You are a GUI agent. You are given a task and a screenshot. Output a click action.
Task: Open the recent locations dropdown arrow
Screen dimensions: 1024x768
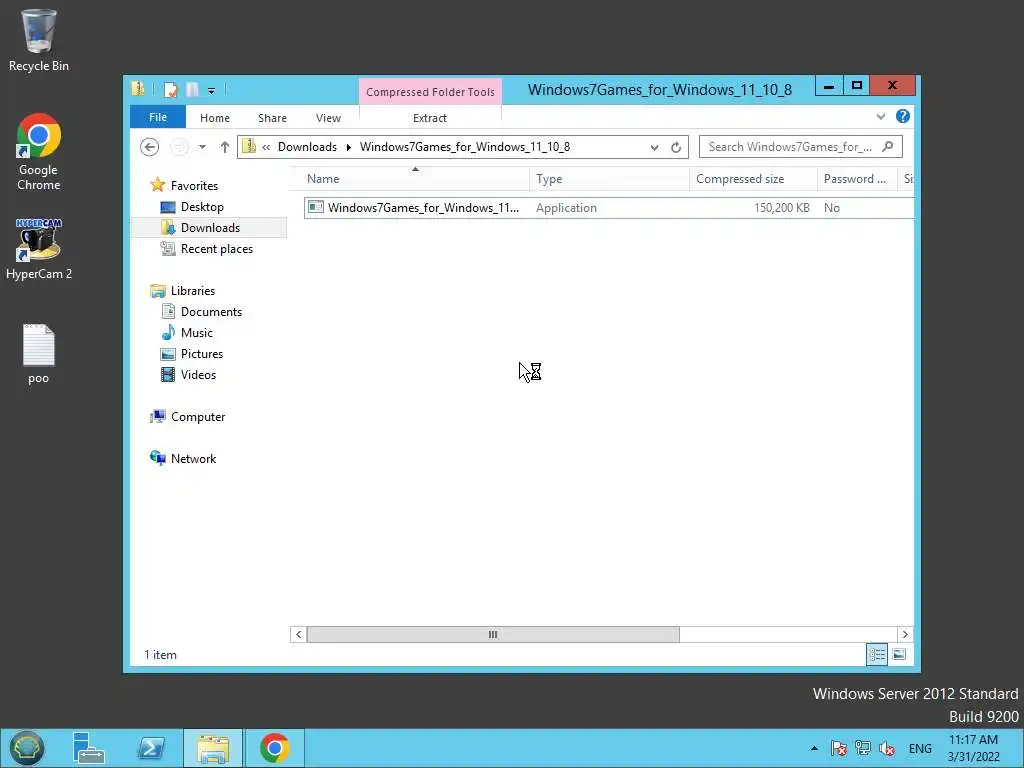pos(202,147)
